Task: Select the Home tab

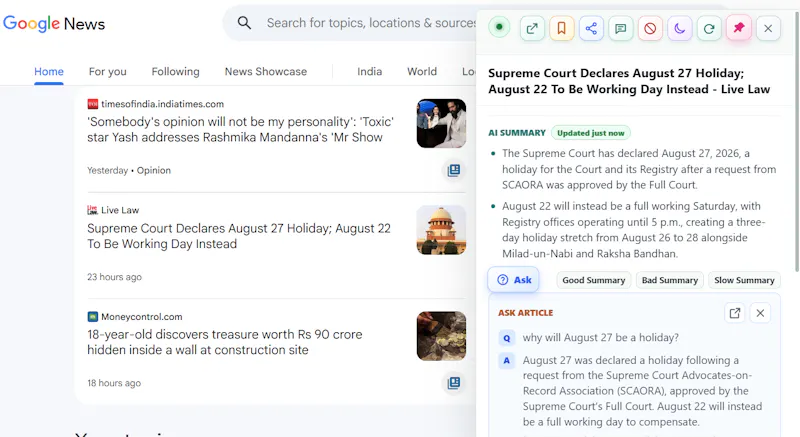Action: [x=49, y=71]
